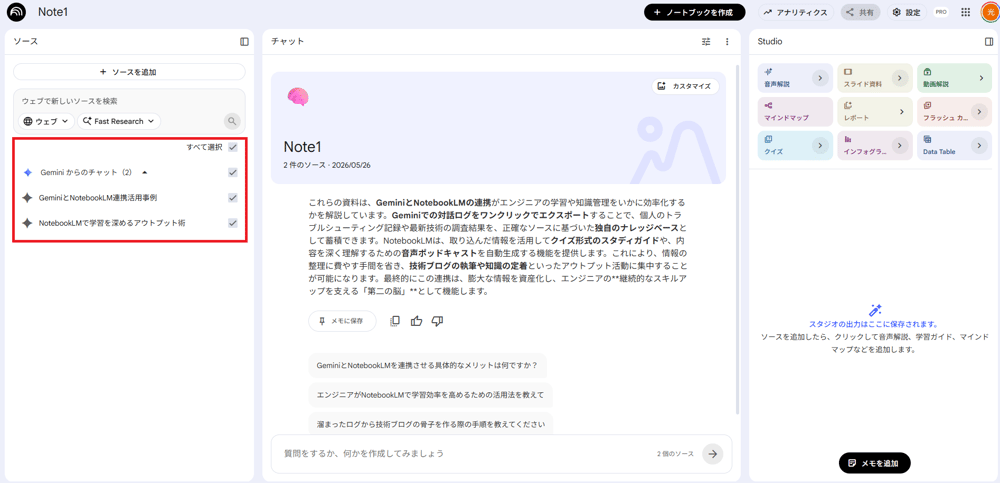Open slide deck options arrow
The image size is (1000, 483).
point(900,78)
